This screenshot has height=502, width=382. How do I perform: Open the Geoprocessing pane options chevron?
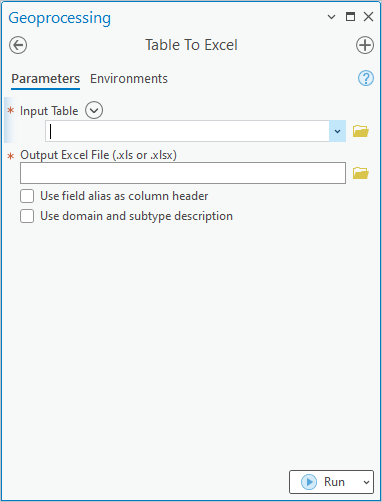point(331,17)
